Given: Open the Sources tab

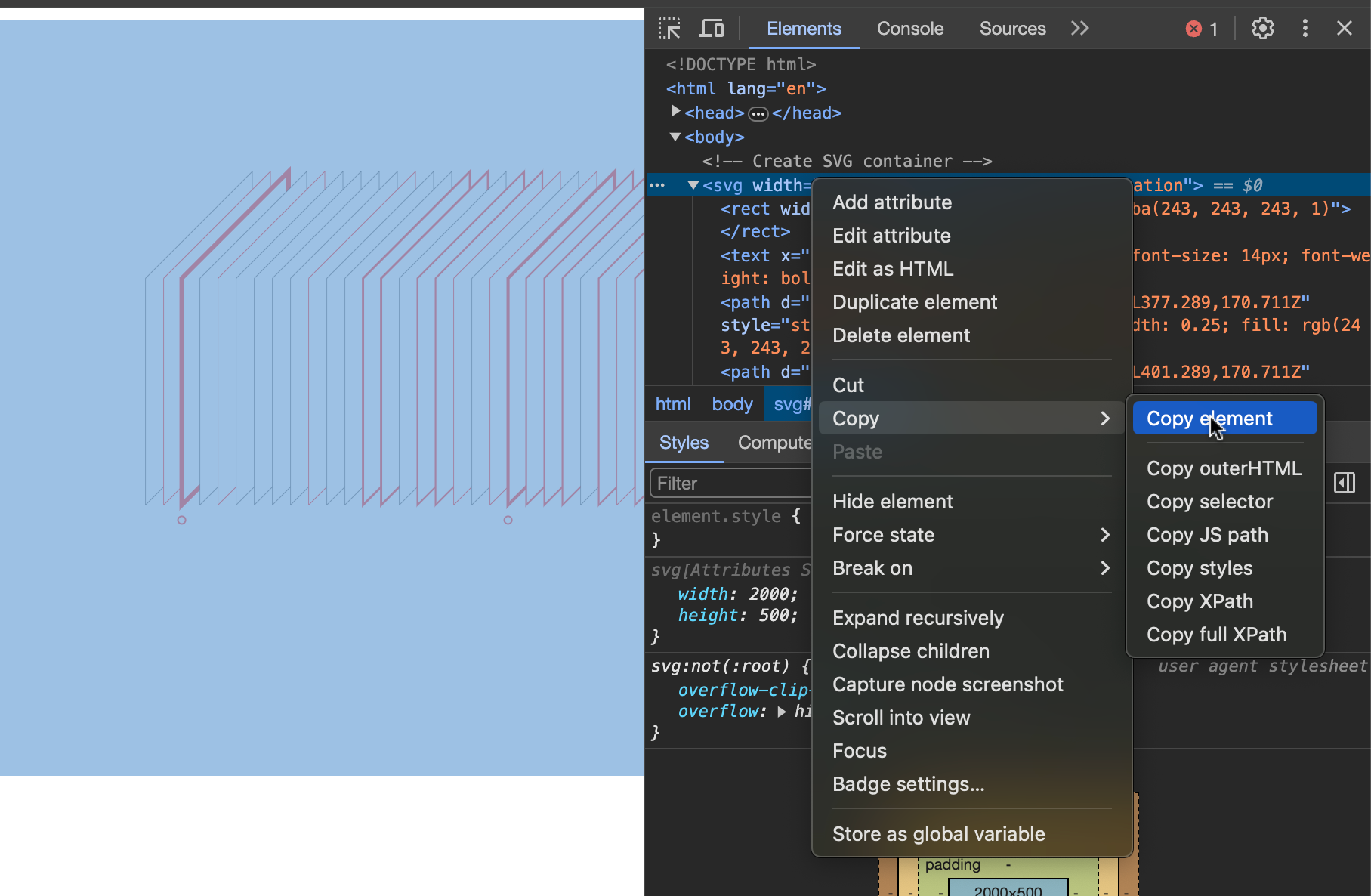Looking at the screenshot, I should pyautogui.click(x=1012, y=29).
